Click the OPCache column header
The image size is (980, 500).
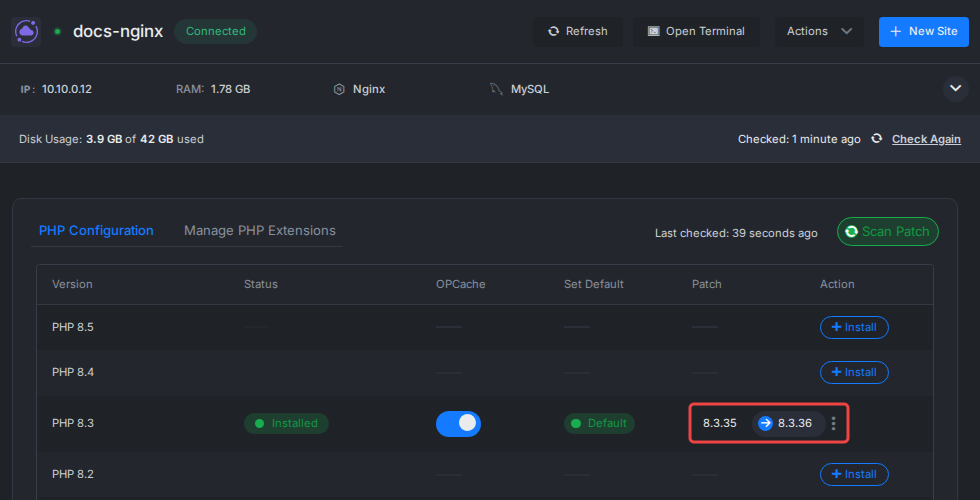461,284
